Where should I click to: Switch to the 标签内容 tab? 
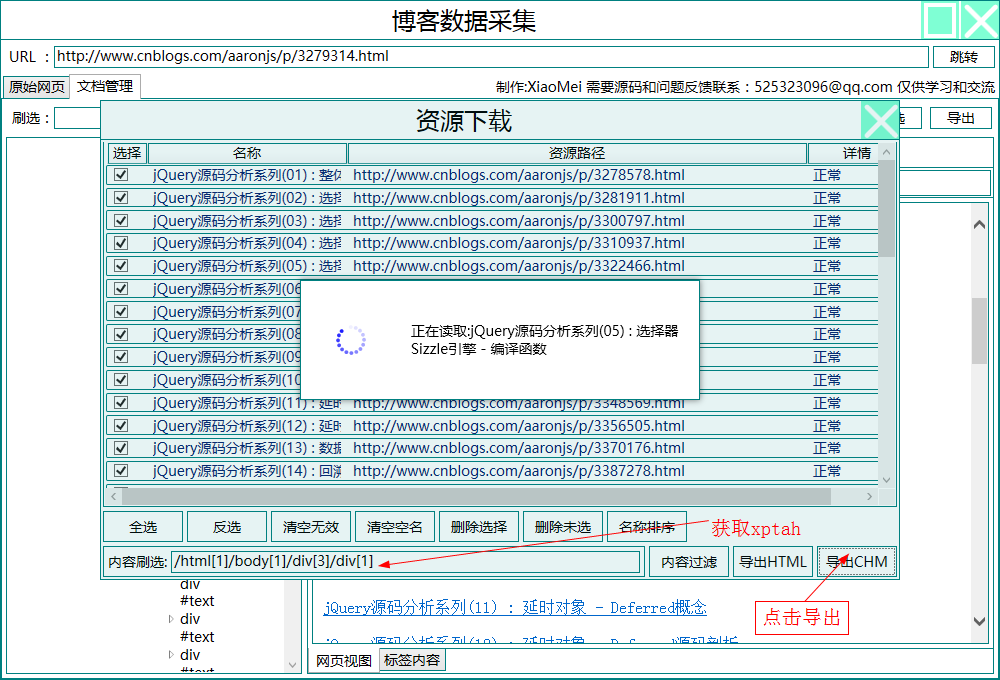[412, 660]
